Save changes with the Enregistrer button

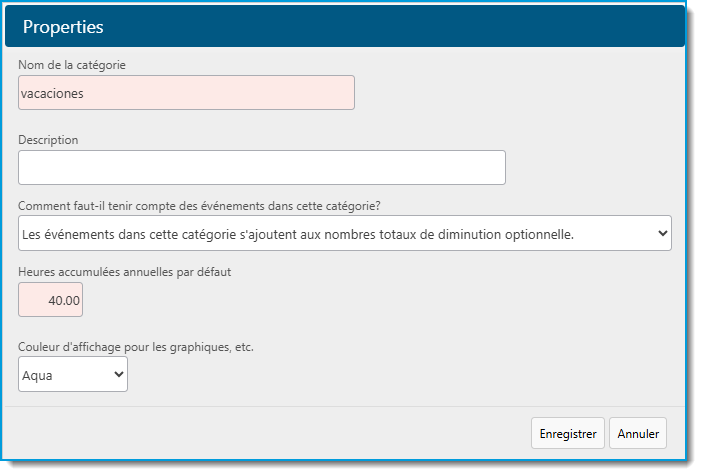(x=568, y=433)
